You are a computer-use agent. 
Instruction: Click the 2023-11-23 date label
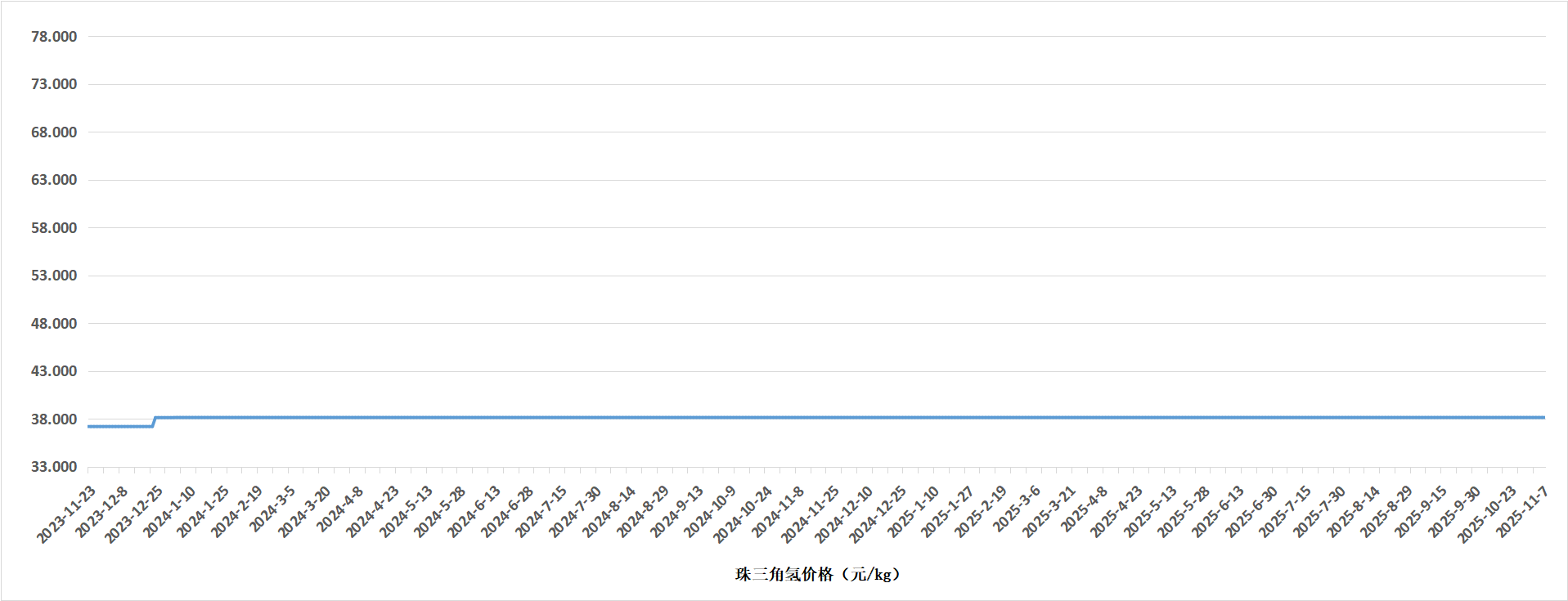(67, 514)
